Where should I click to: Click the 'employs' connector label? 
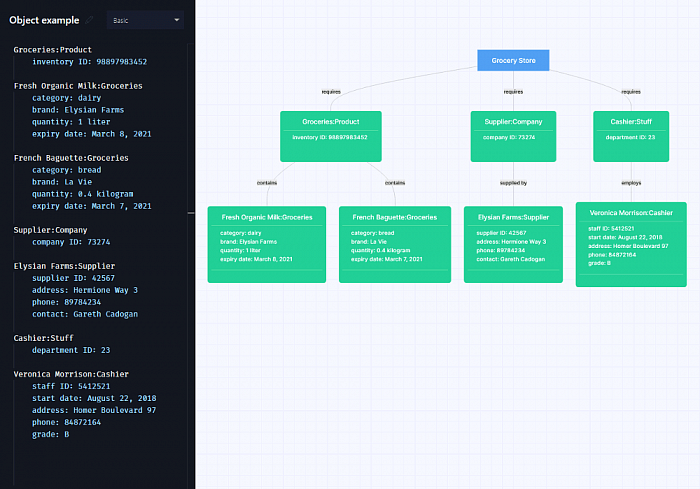click(631, 183)
